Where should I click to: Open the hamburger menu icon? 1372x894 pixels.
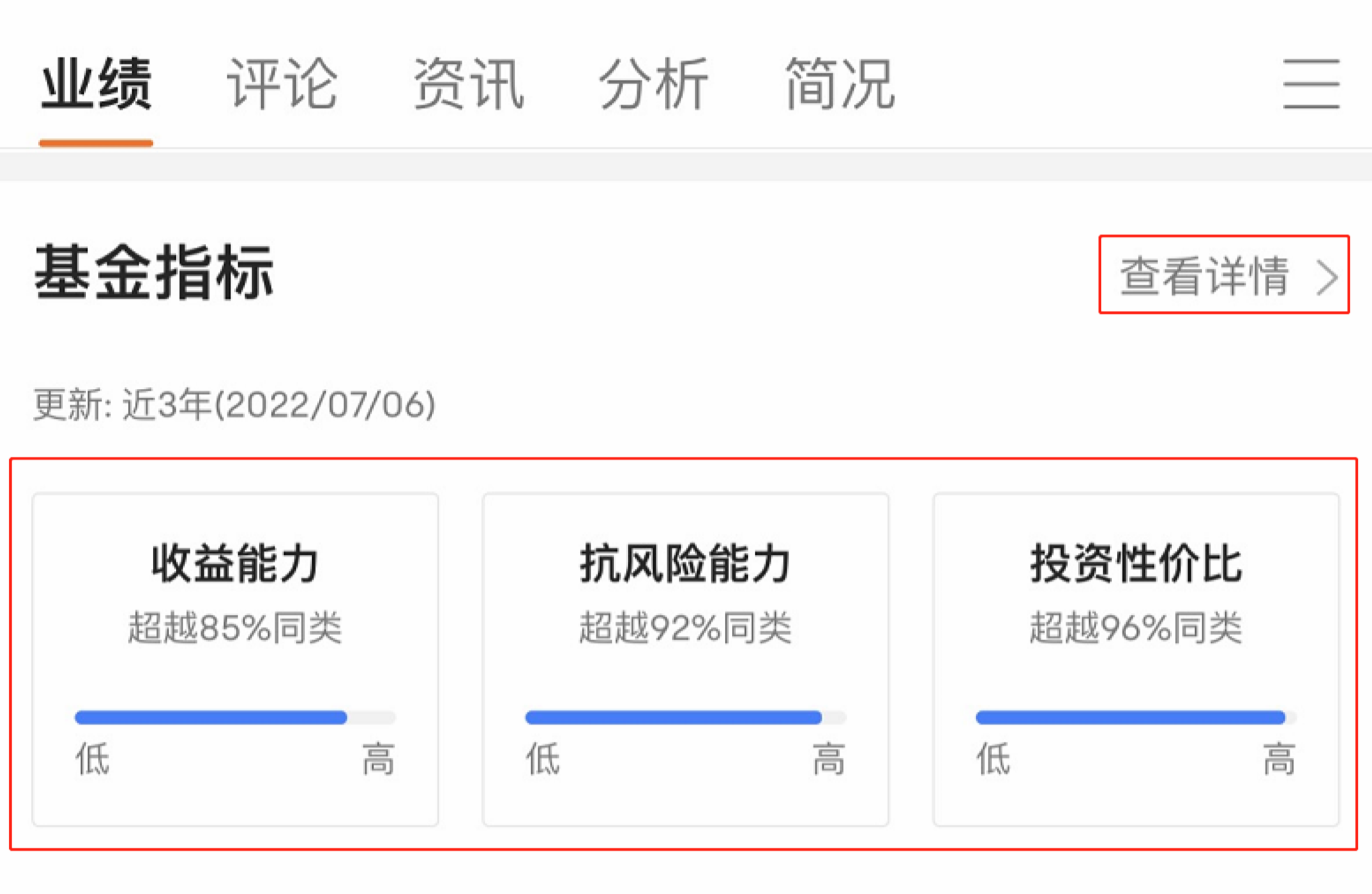click(1311, 84)
